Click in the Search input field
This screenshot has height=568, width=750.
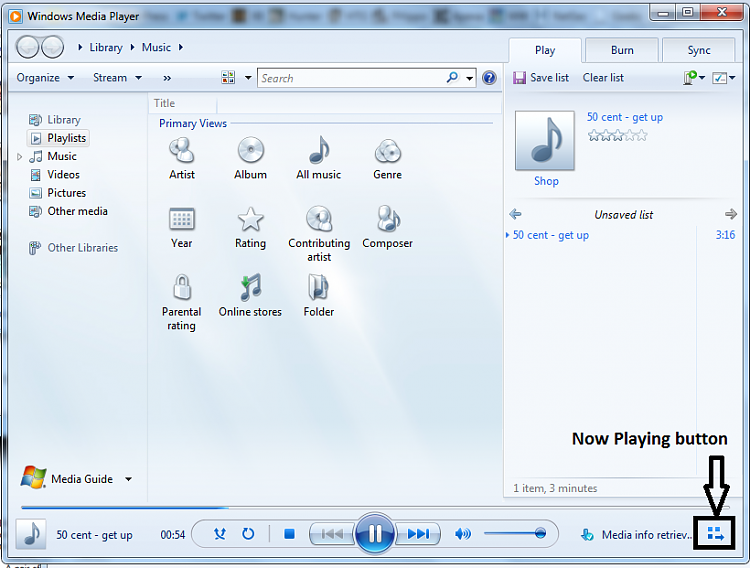352,78
